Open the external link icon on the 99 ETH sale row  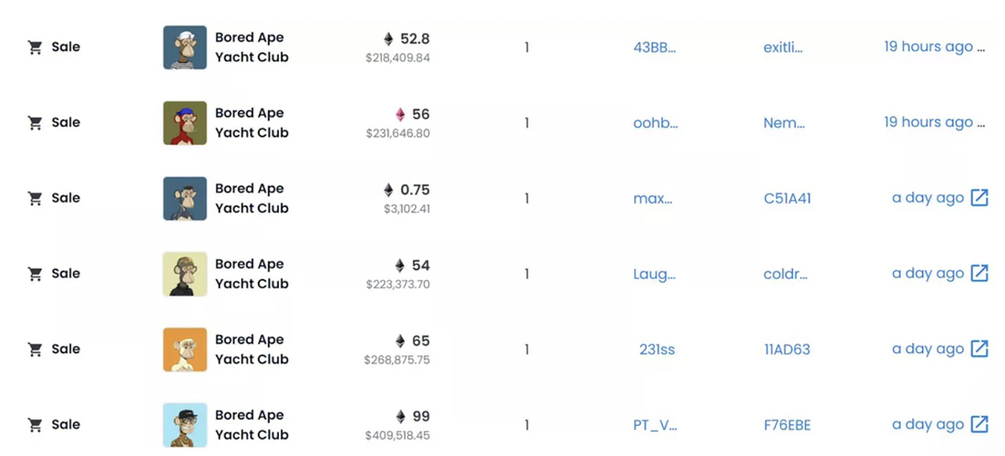[979, 424]
